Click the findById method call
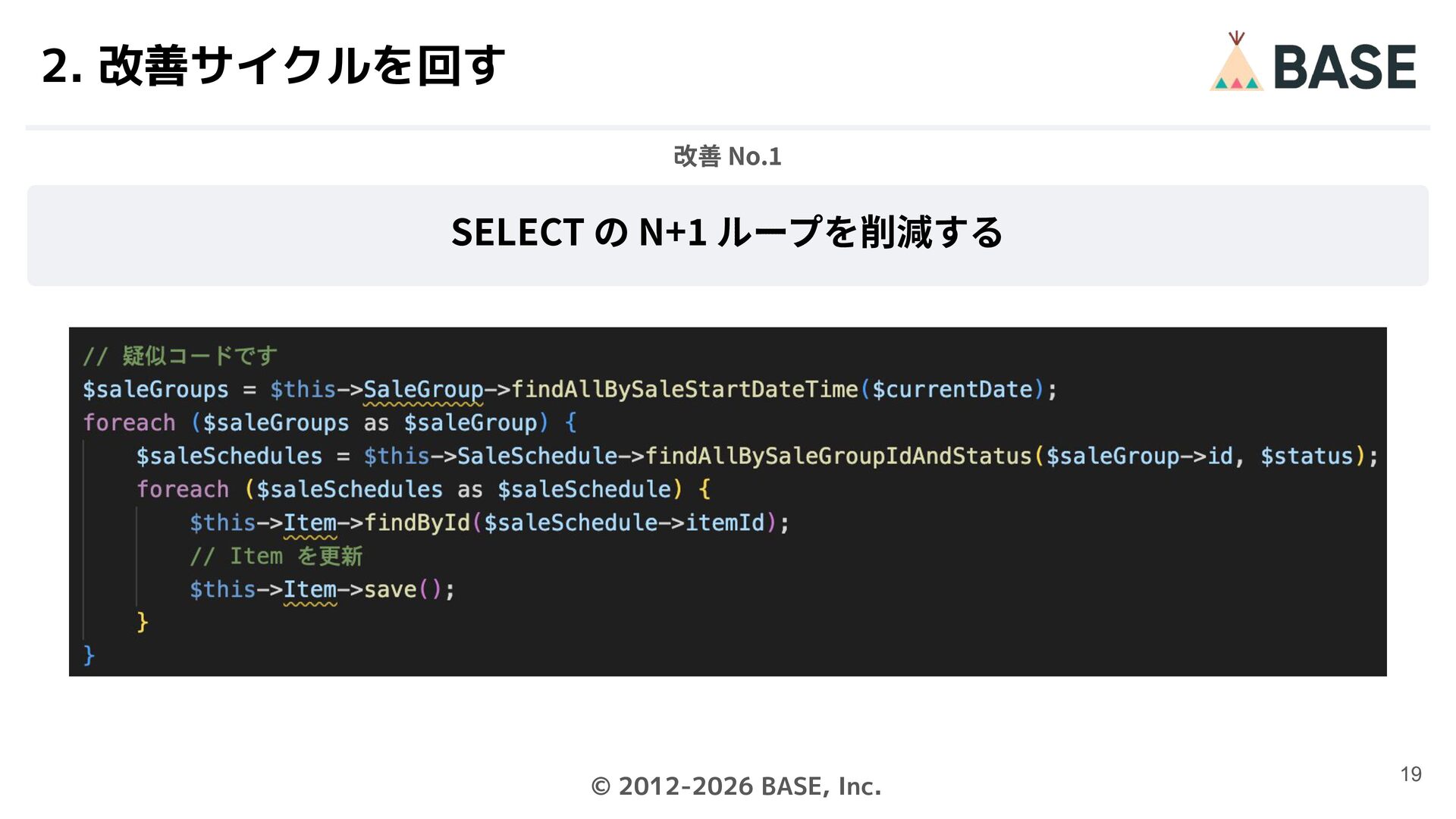 click(417, 523)
